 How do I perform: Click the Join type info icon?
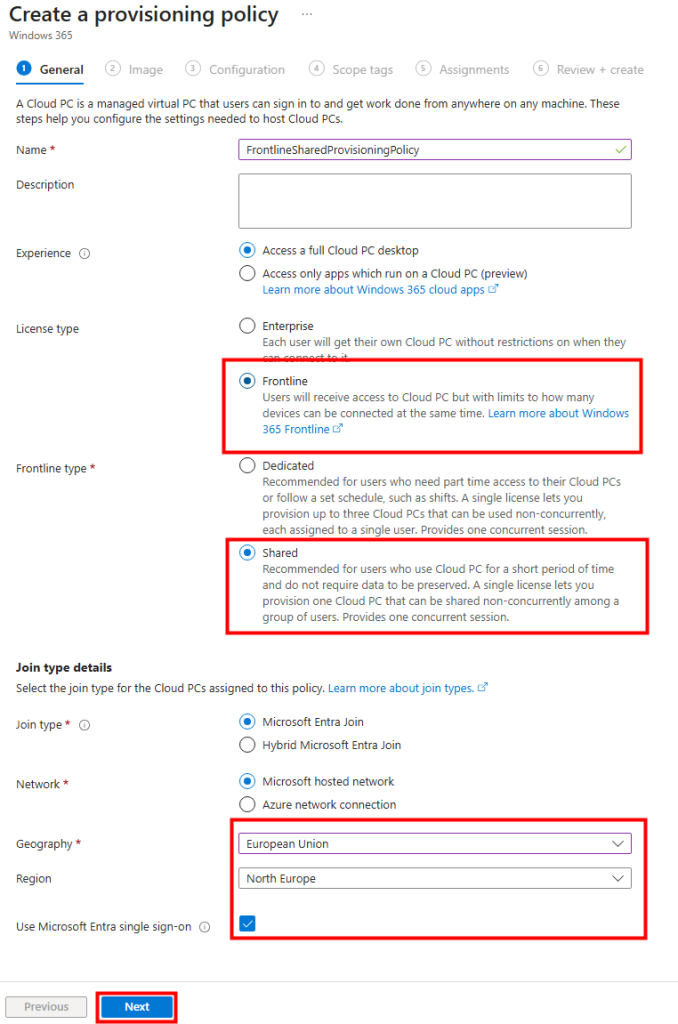pyautogui.click(x=84, y=724)
